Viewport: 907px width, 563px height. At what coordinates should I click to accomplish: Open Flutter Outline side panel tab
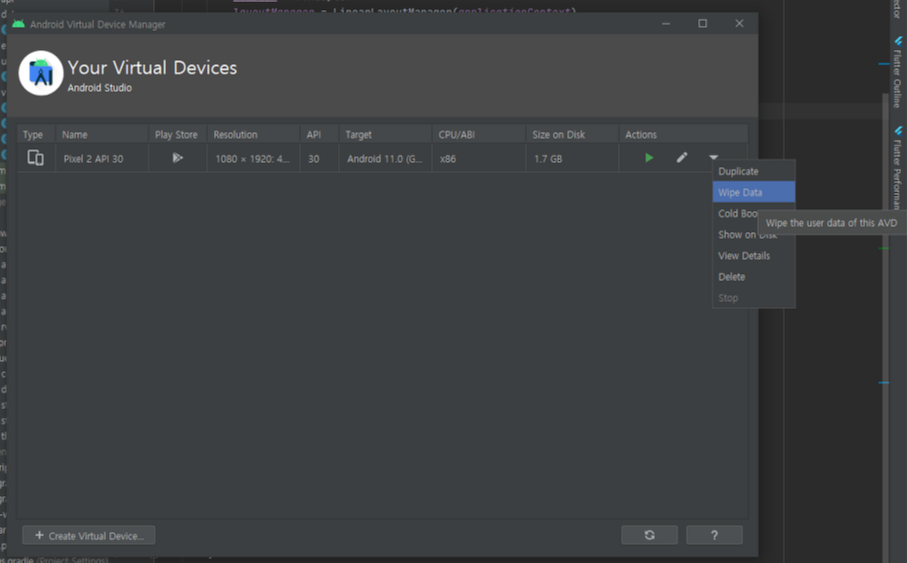click(x=897, y=72)
